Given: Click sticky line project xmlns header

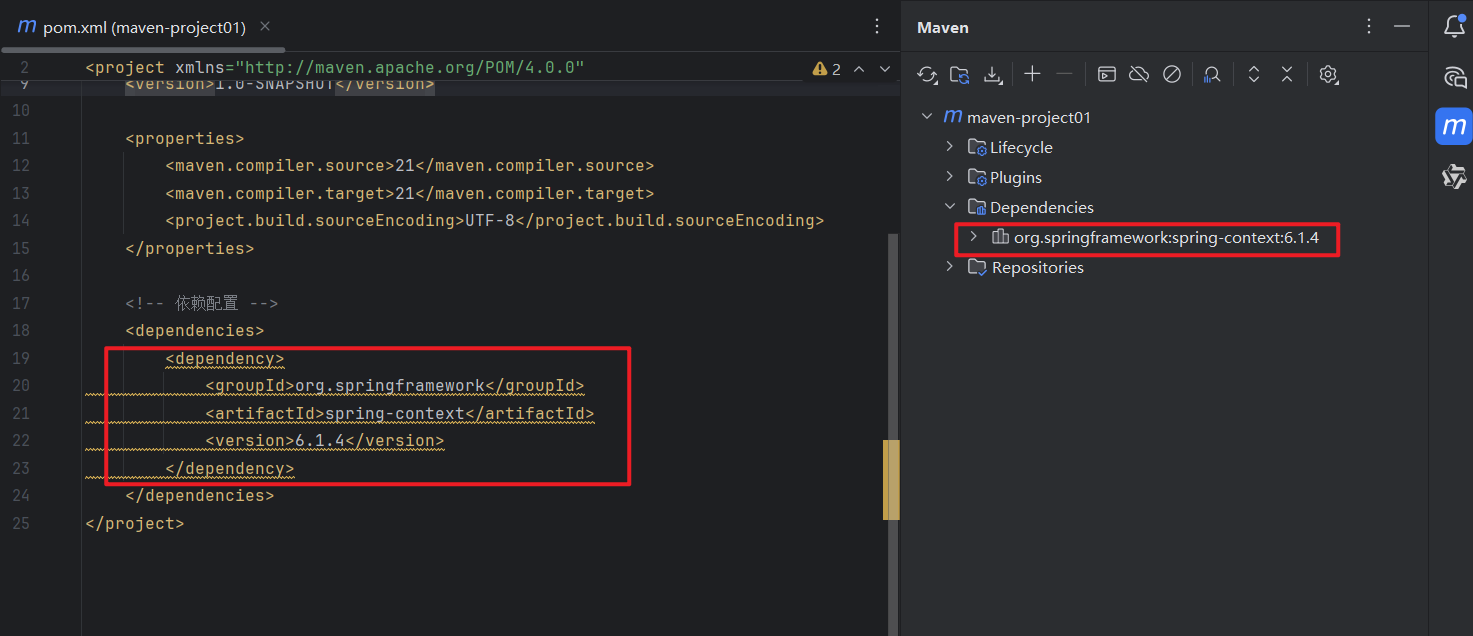Looking at the screenshot, I should pyautogui.click(x=335, y=68).
